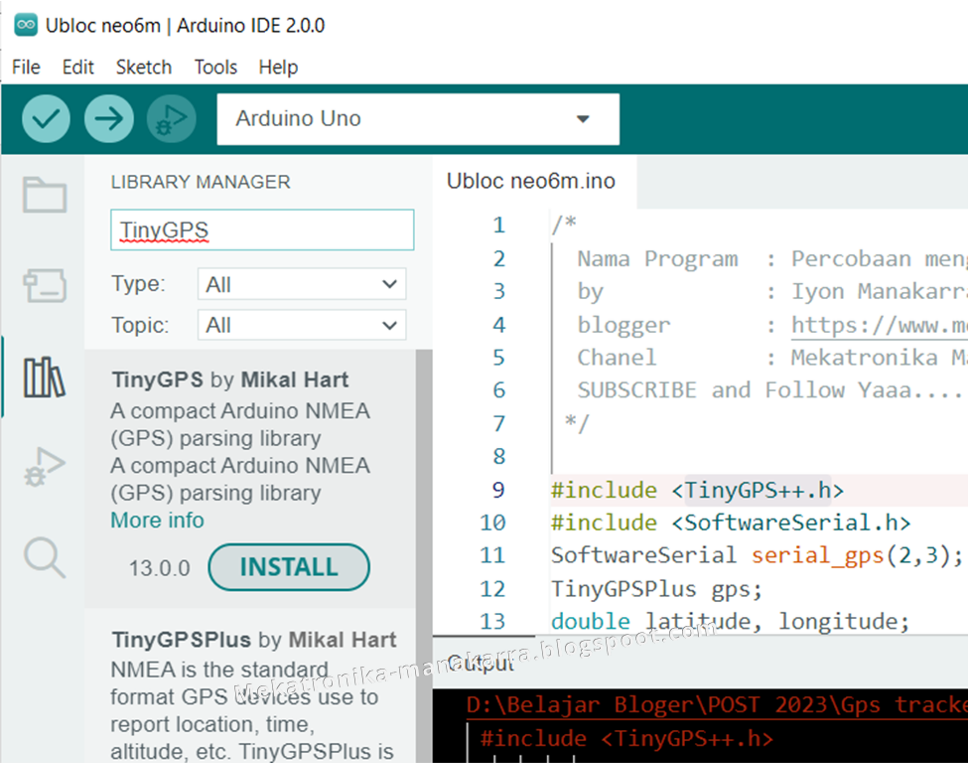This screenshot has width=968, height=763.
Task: Click the Start Debugging toolbar button
Action: [x=172, y=119]
